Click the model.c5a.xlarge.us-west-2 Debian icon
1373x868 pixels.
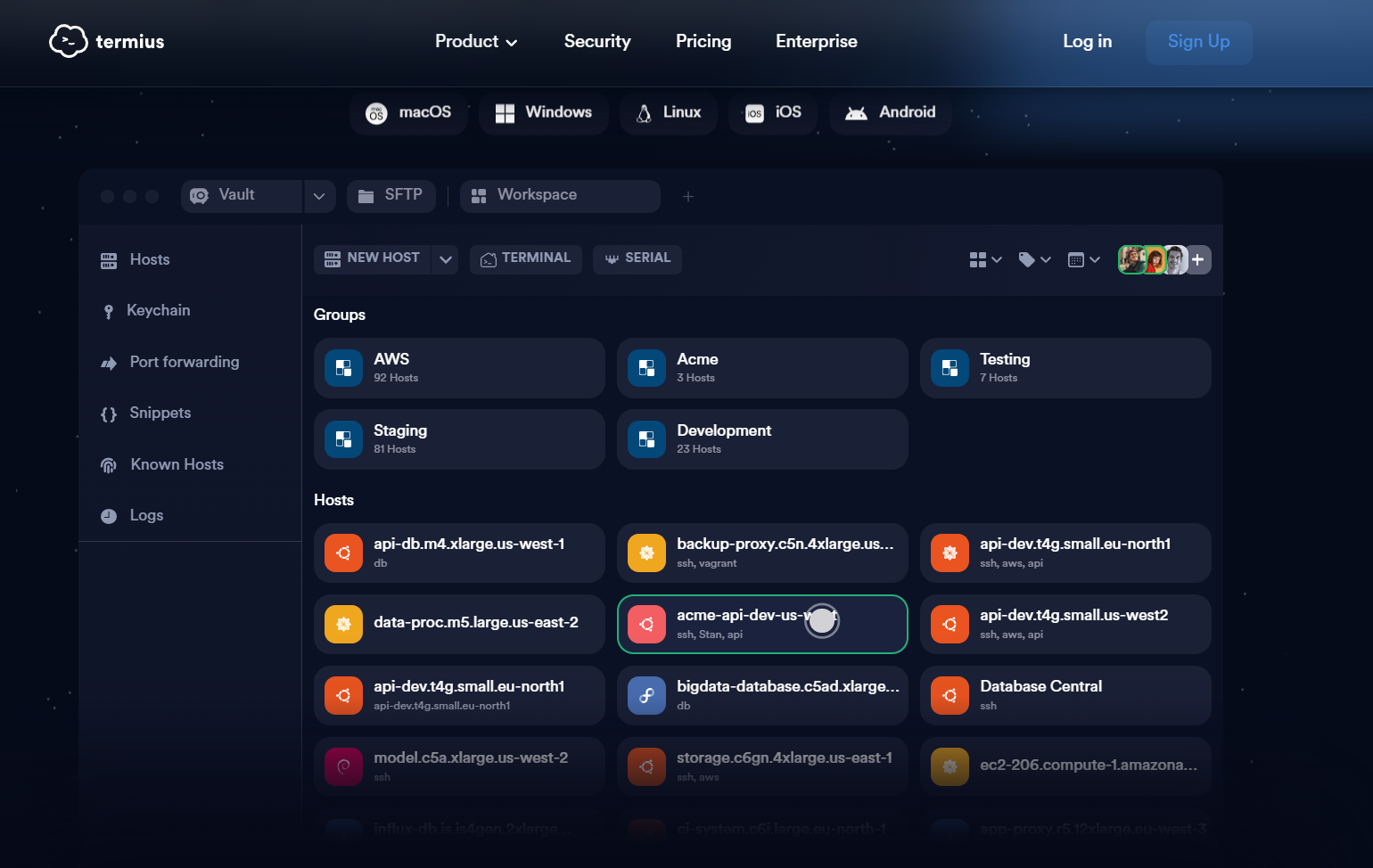pyautogui.click(x=343, y=767)
